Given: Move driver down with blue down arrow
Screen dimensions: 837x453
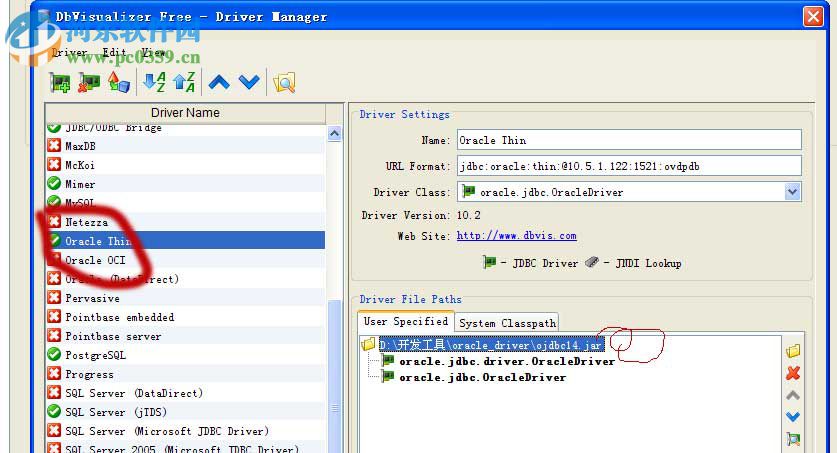Looking at the screenshot, I should (249, 82).
